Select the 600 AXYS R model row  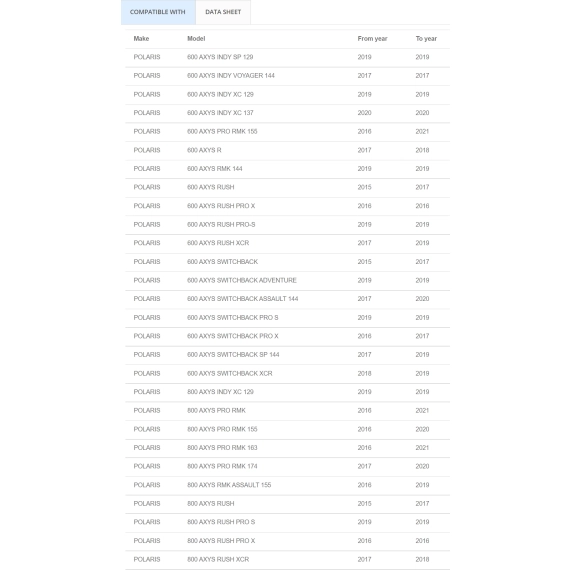[287, 150]
